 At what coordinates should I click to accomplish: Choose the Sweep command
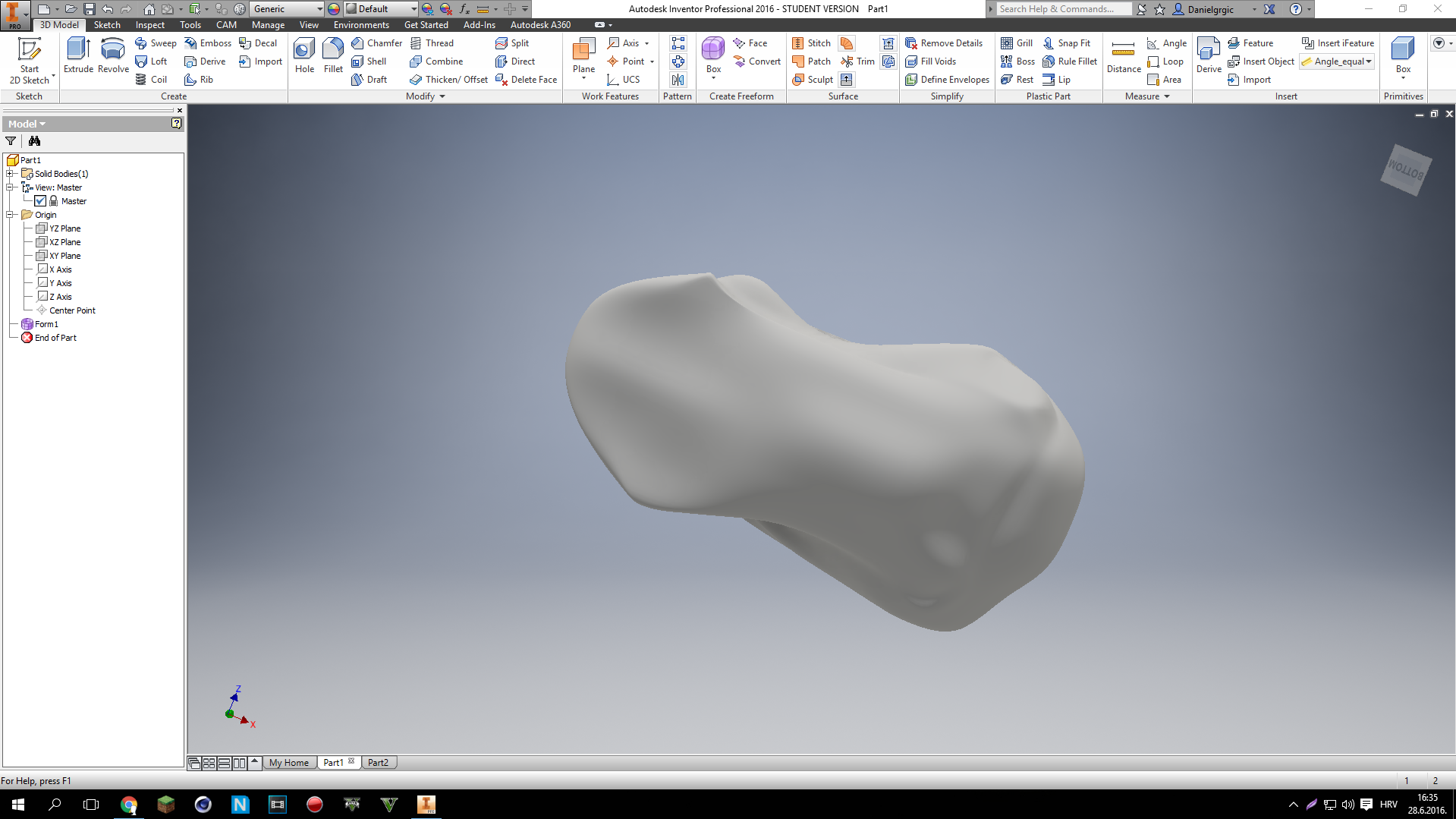156,43
